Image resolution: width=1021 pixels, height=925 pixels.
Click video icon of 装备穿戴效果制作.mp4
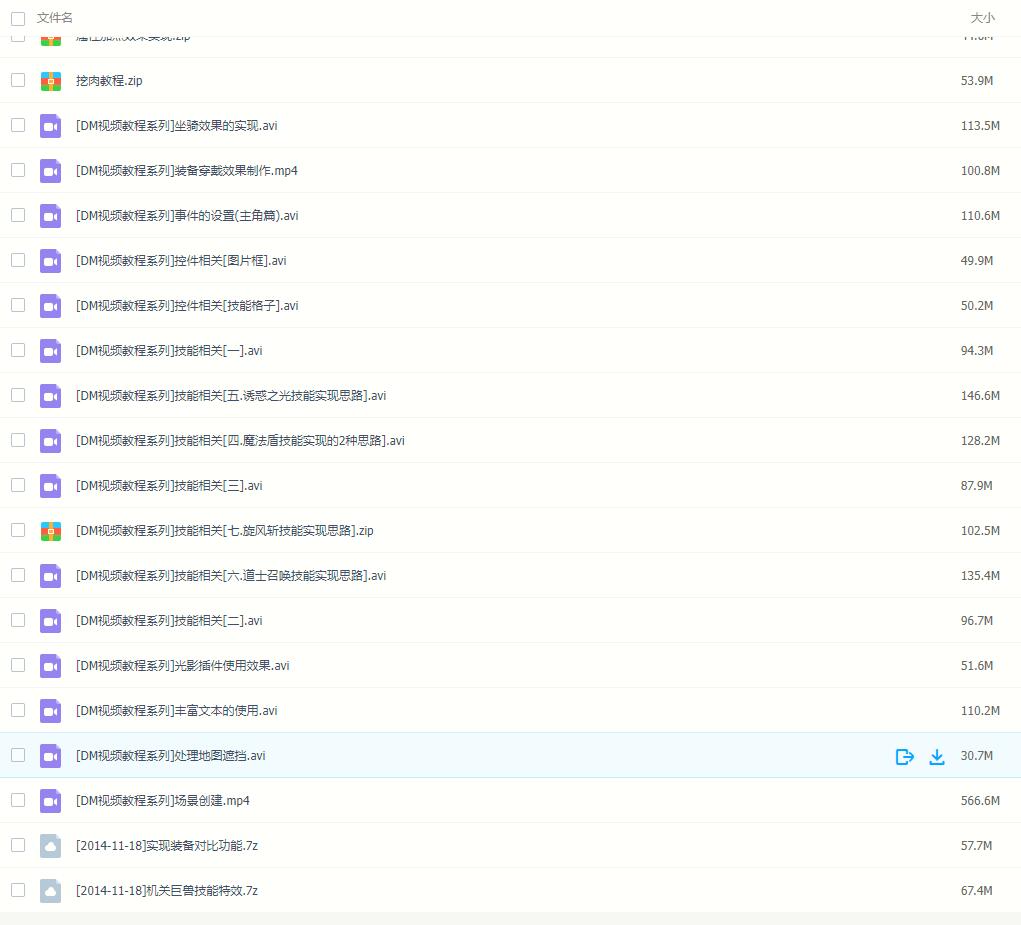click(51, 171)
